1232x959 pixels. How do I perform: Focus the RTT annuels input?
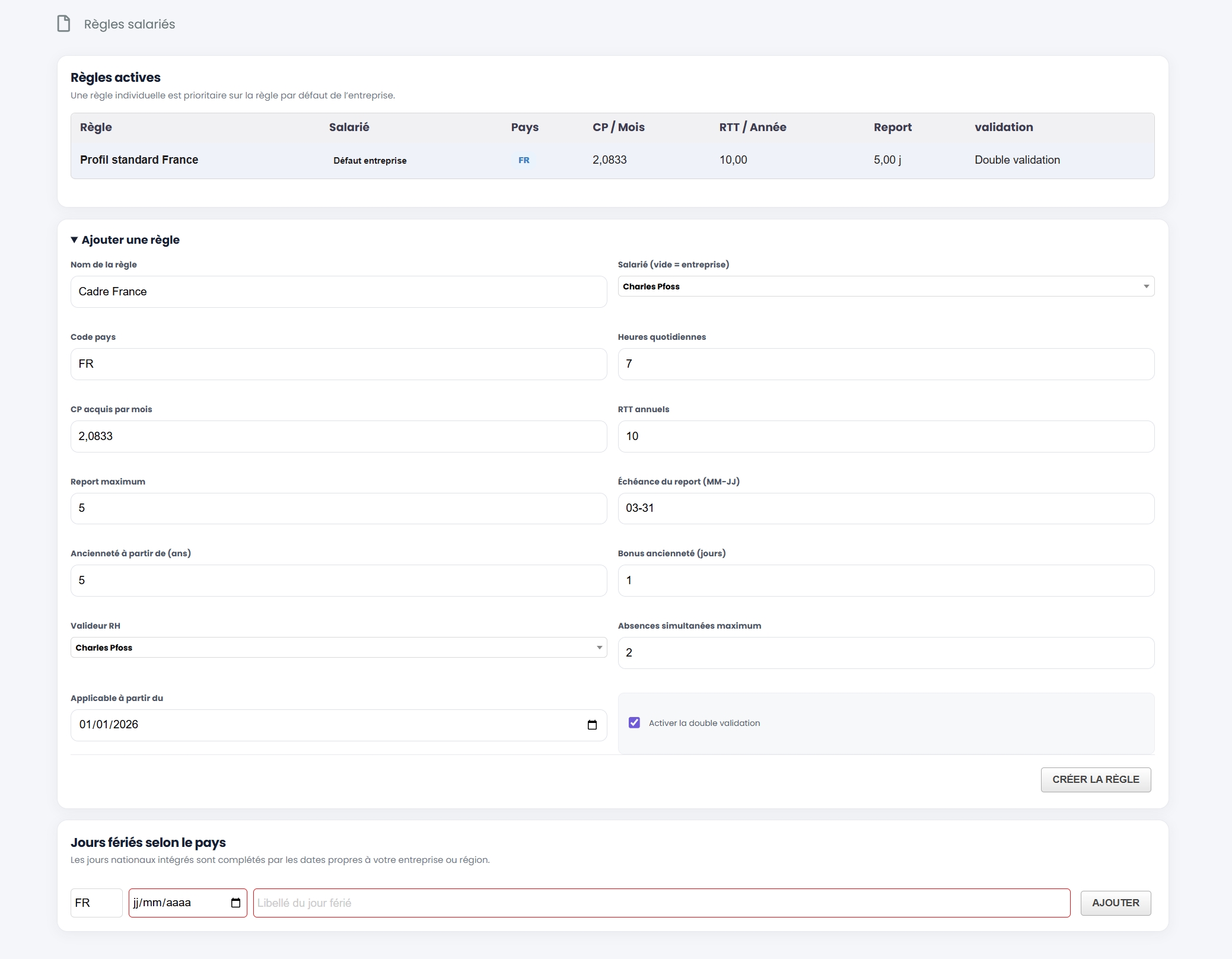[x=886, y=437]
